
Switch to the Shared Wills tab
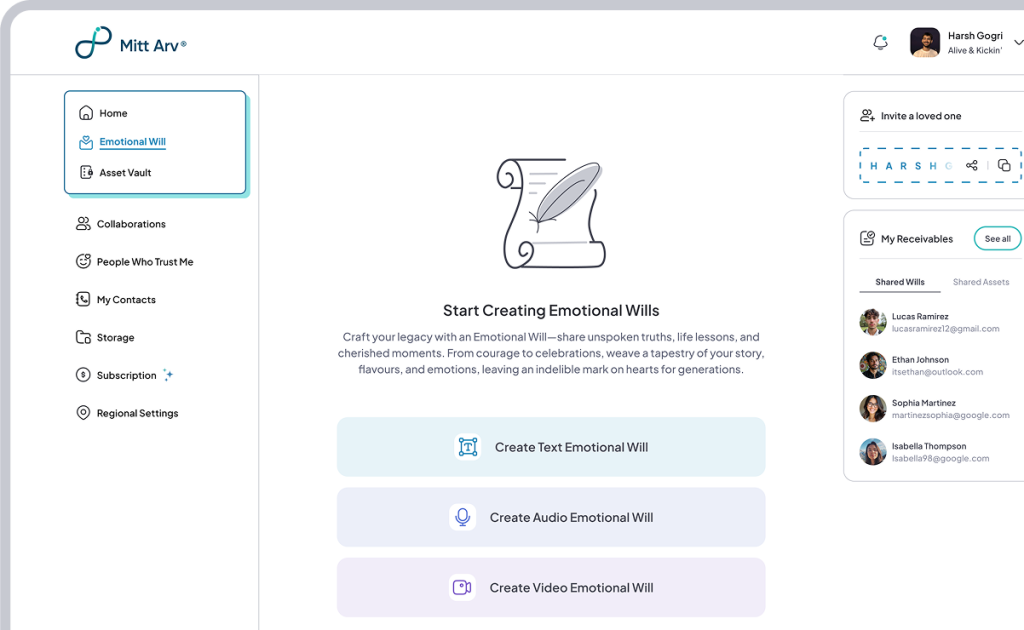(900, 282)
